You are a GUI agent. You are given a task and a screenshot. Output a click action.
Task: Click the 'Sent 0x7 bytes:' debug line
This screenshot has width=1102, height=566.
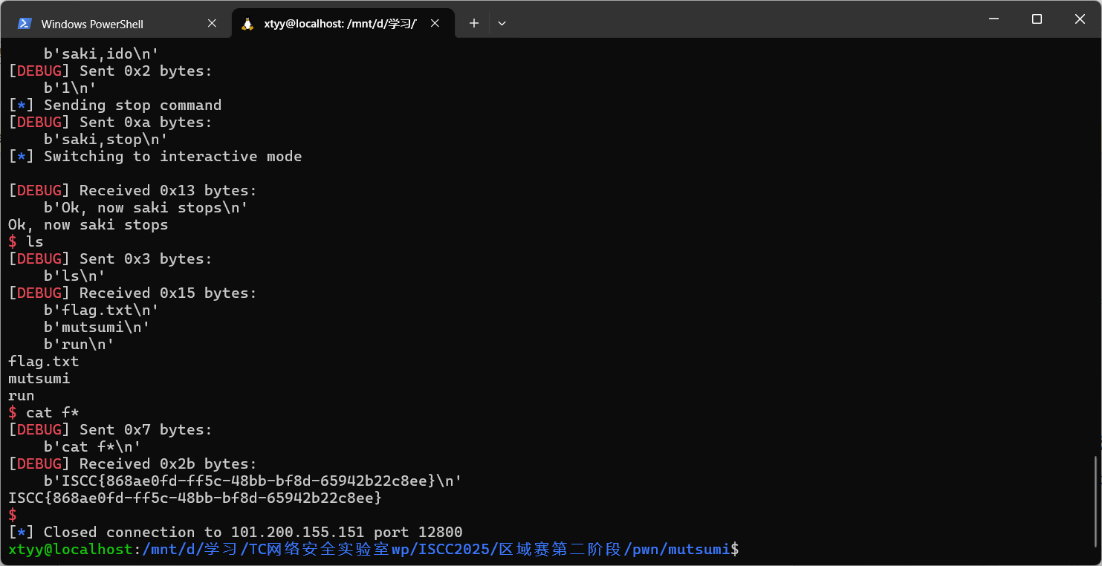coord(110,430)
